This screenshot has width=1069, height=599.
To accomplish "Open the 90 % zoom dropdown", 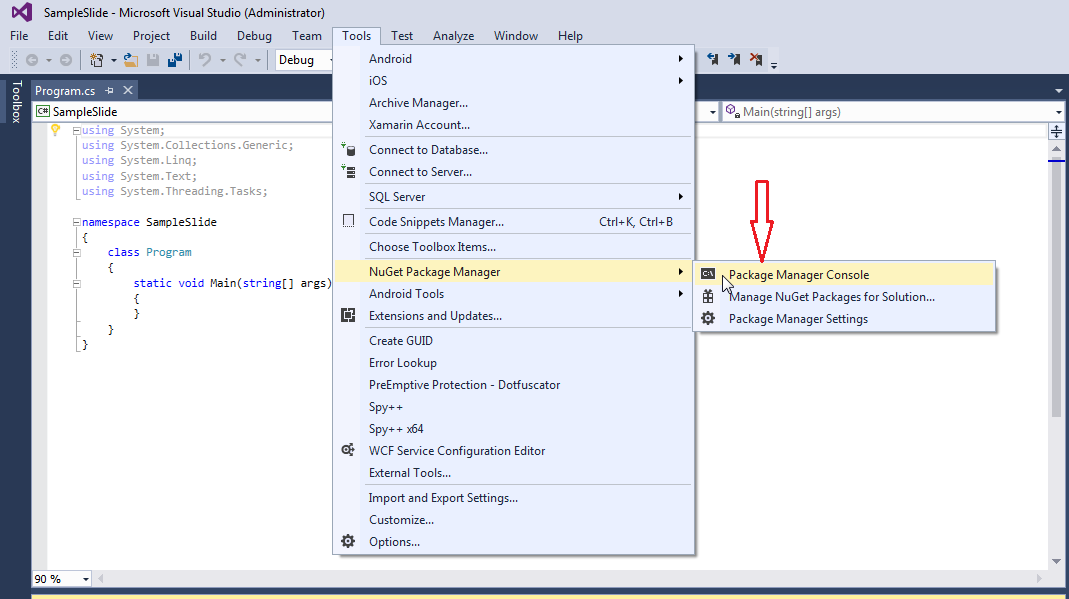I will [x=86, y=579].
